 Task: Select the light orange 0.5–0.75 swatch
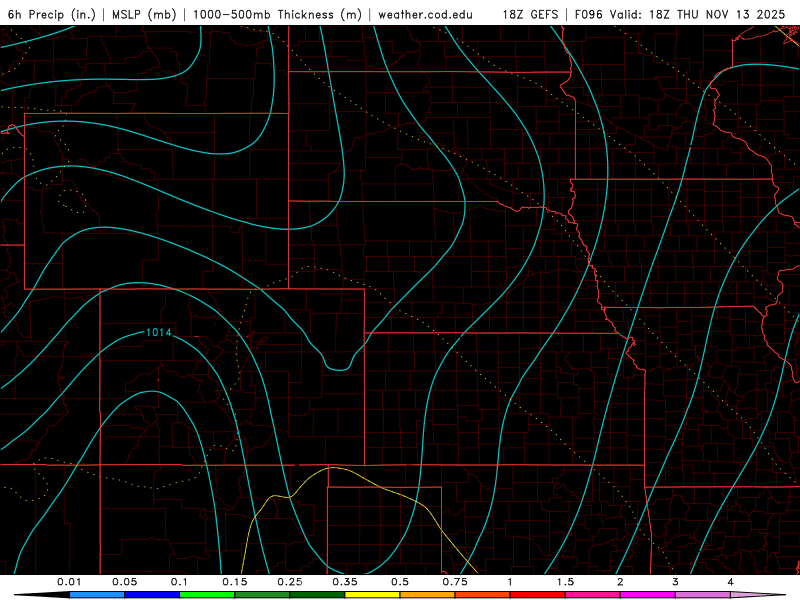[428, 595]
